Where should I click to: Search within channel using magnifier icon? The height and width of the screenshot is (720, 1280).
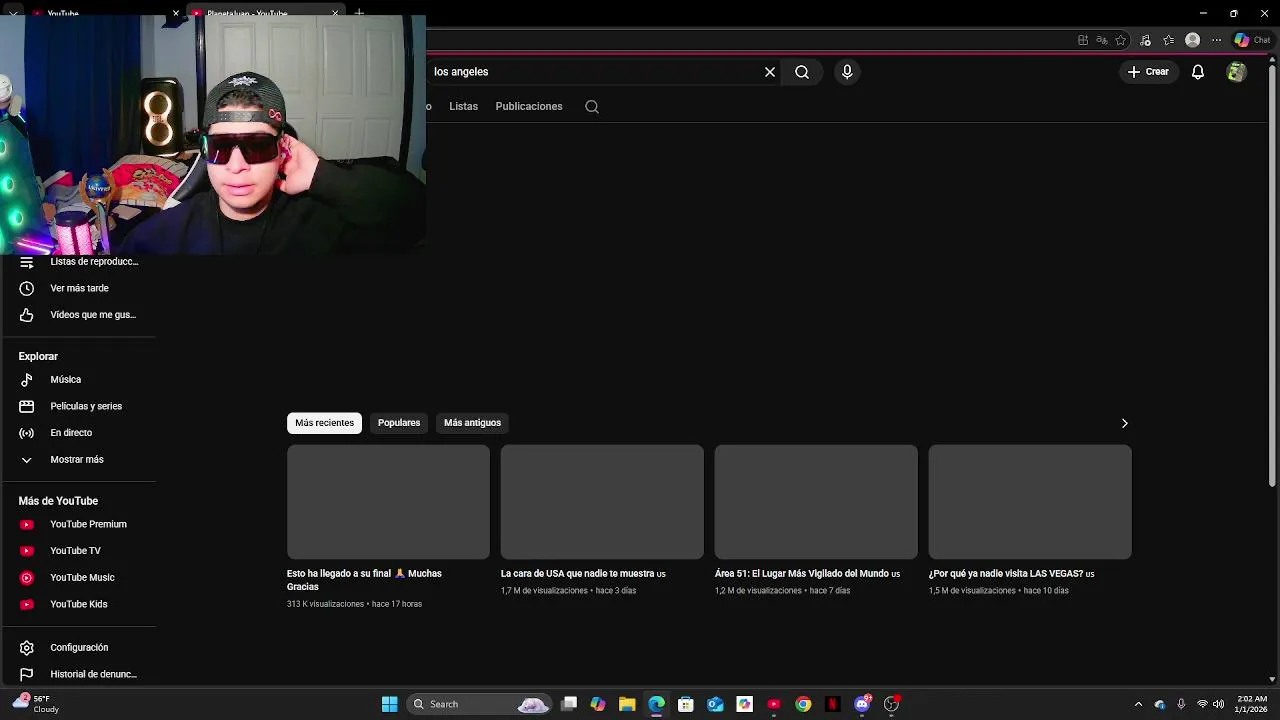pos(592,107)
